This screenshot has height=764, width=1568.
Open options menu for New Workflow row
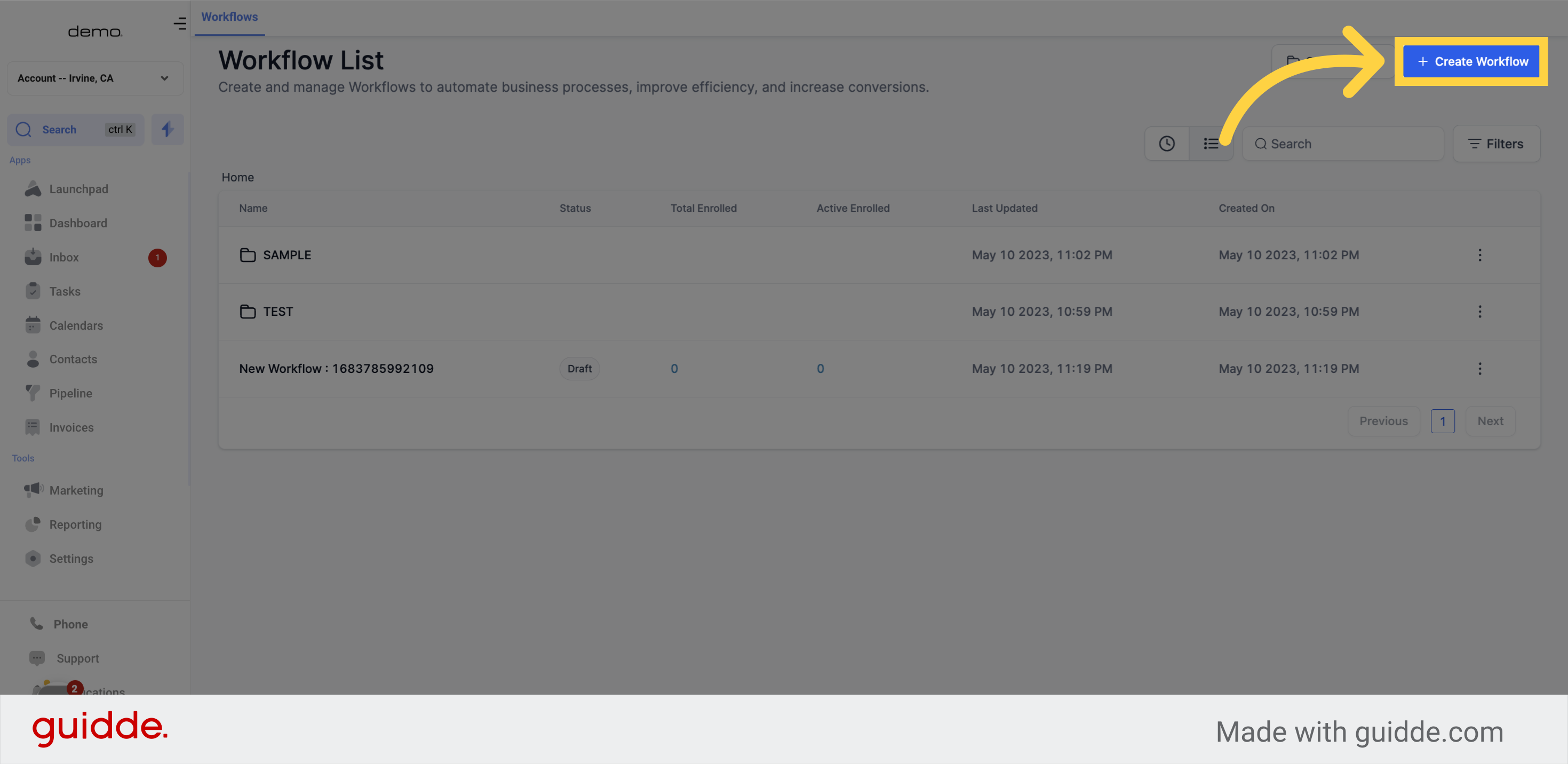click(x=1480, y=368)
